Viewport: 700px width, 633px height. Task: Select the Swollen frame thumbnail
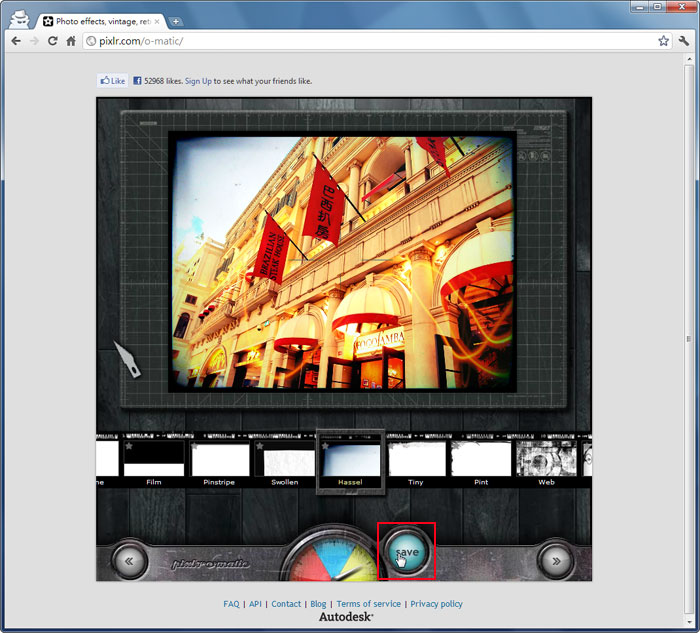click(284, 459)
